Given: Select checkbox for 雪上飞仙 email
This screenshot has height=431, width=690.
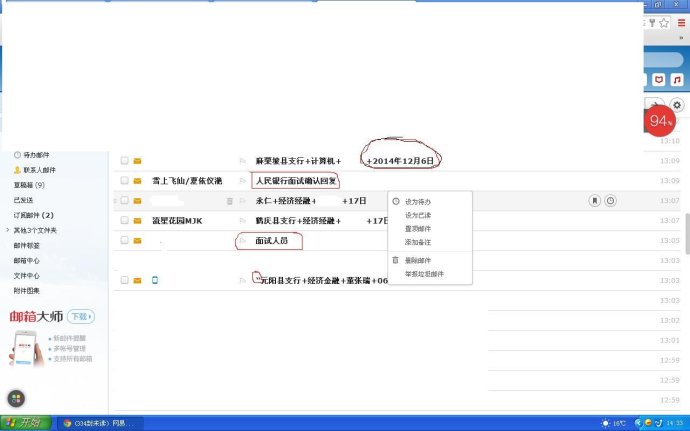Looking at the screenshot, I should click(125, 181).
